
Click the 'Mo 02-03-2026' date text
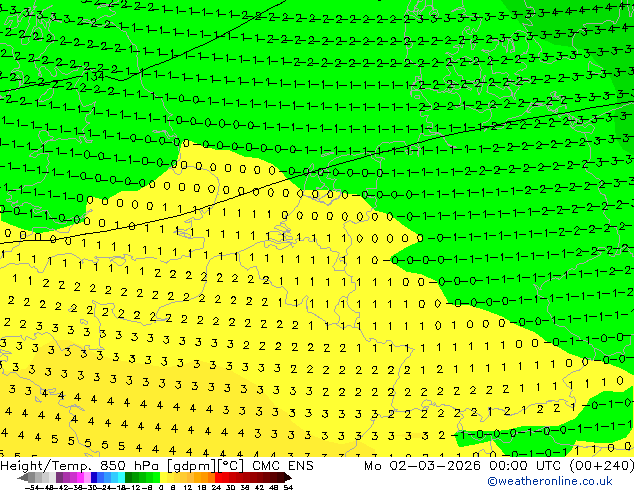422,466
